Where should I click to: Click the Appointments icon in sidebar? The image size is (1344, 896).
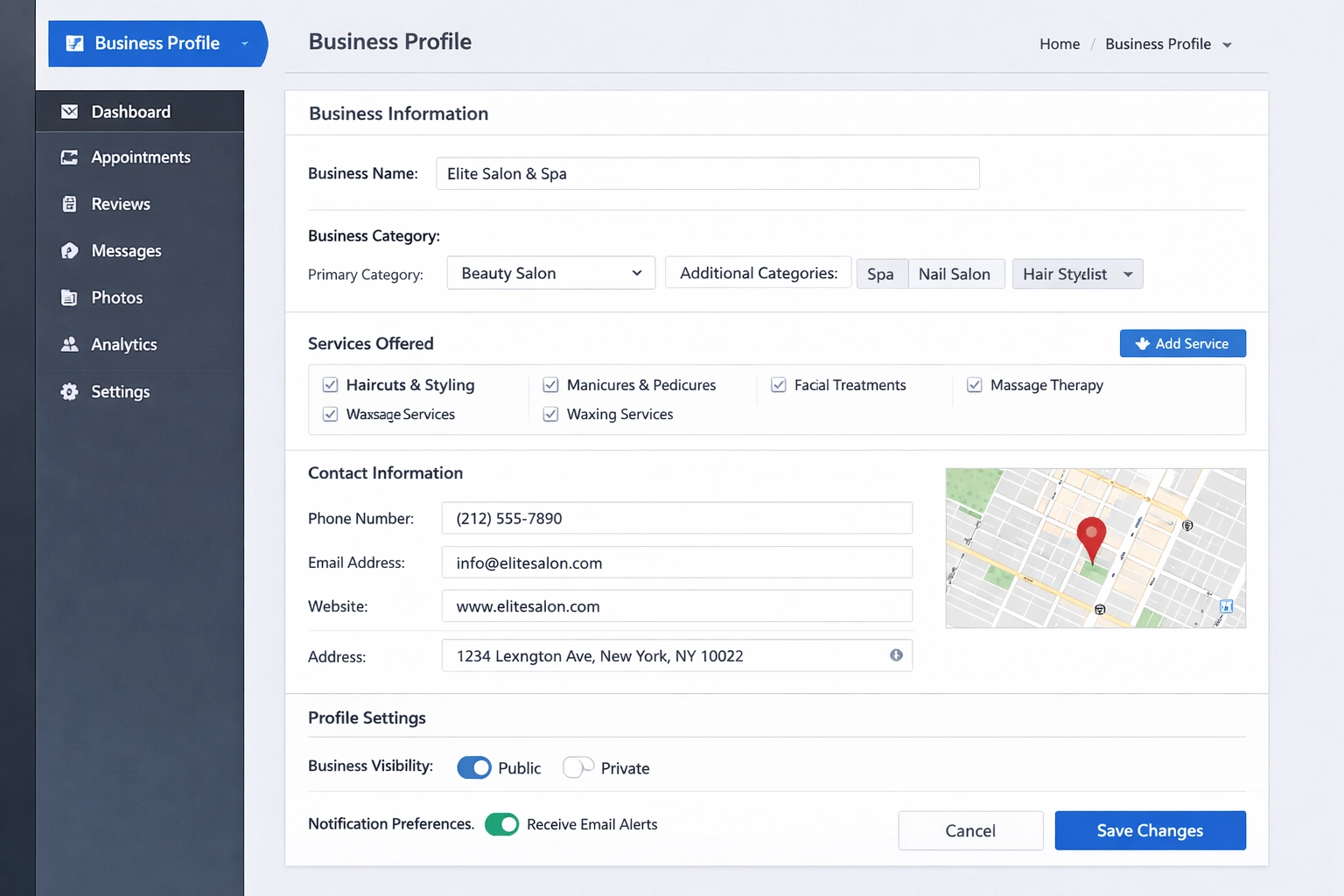pos(69,157)
